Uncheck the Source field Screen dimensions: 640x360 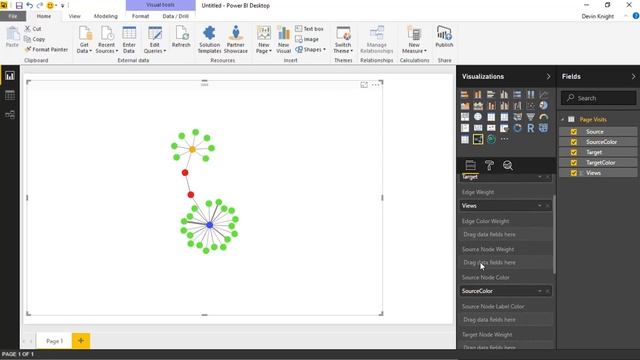click(574, 132)
